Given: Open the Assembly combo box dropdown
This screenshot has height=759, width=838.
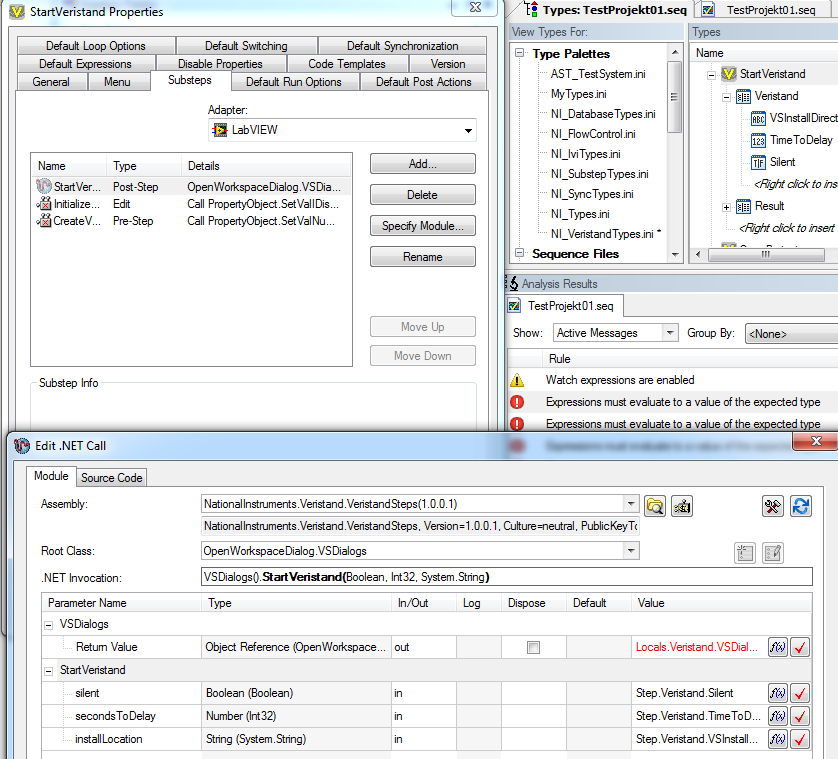Looking at the screenshot, I should click(x=631, y=504).
